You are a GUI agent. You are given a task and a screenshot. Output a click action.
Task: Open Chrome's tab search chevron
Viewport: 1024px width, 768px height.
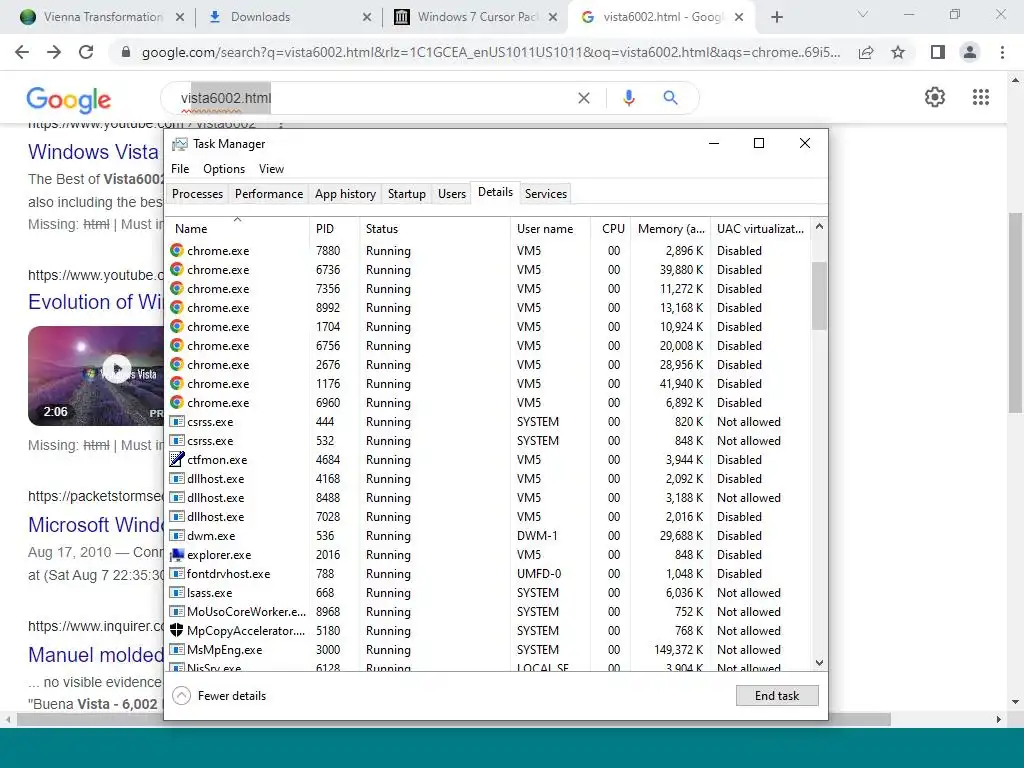(x=863, y=14)
